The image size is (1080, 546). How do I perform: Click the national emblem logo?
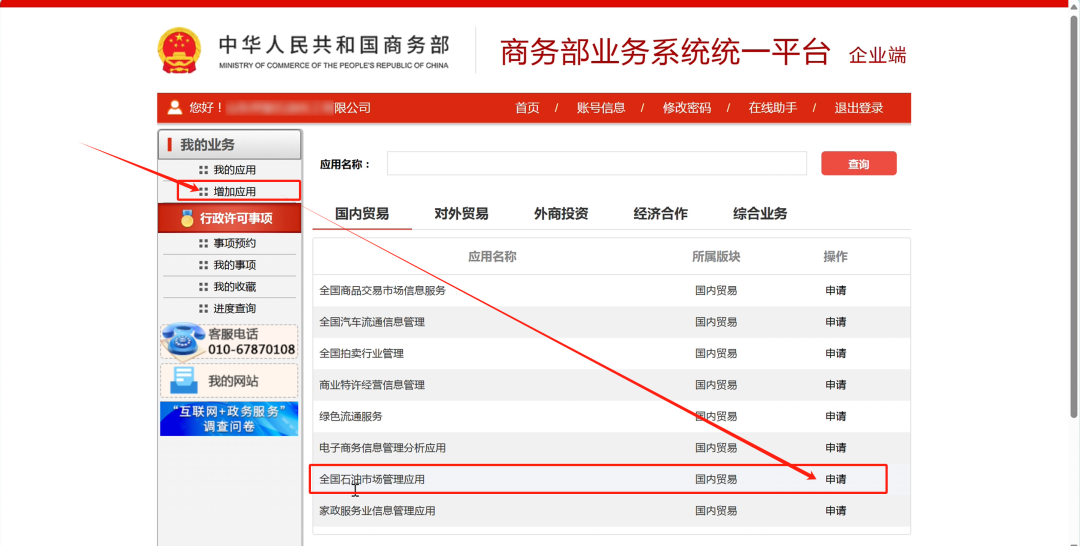pyautogui.click(x=179, y=50)
